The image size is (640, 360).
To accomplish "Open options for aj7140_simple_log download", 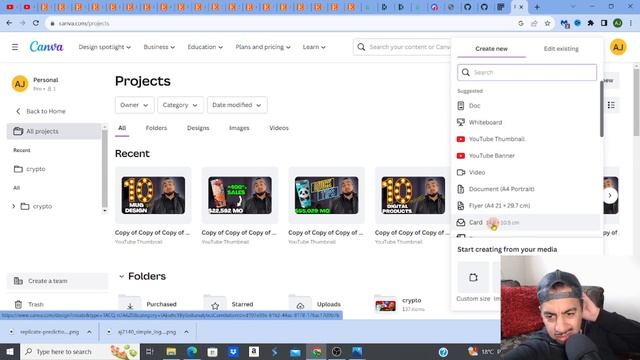I will click(186, 332).
